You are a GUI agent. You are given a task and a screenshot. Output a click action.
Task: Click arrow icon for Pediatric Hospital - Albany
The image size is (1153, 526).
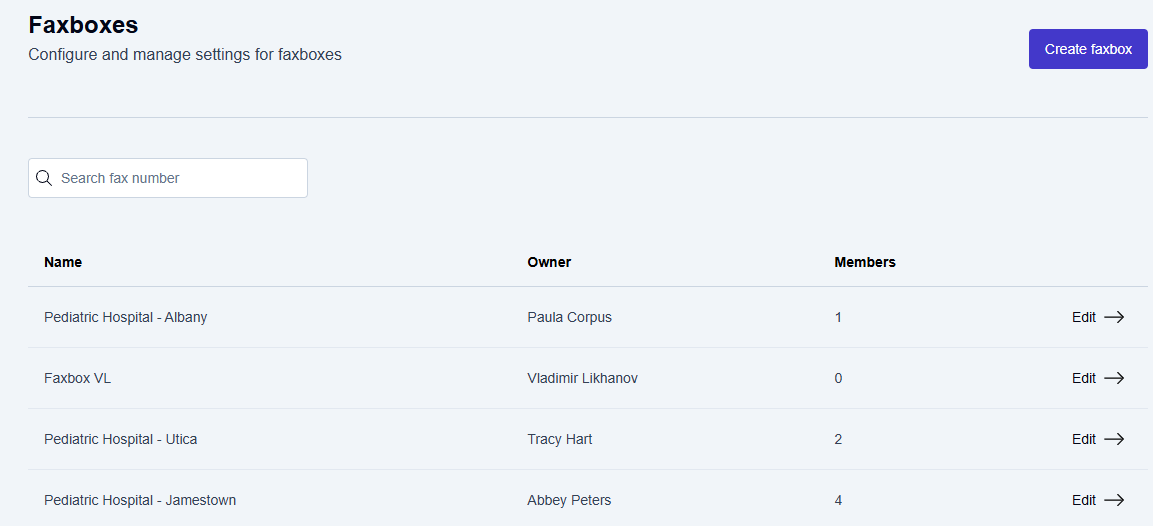[1114, 317]
